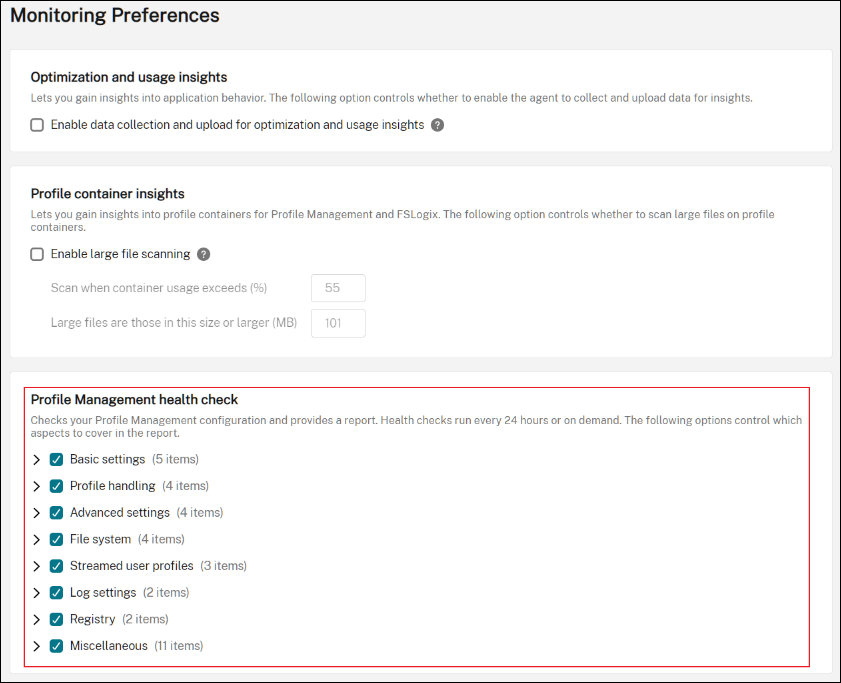Uncheck the Basic settings checkbox
841x683 pixels.
56,460
